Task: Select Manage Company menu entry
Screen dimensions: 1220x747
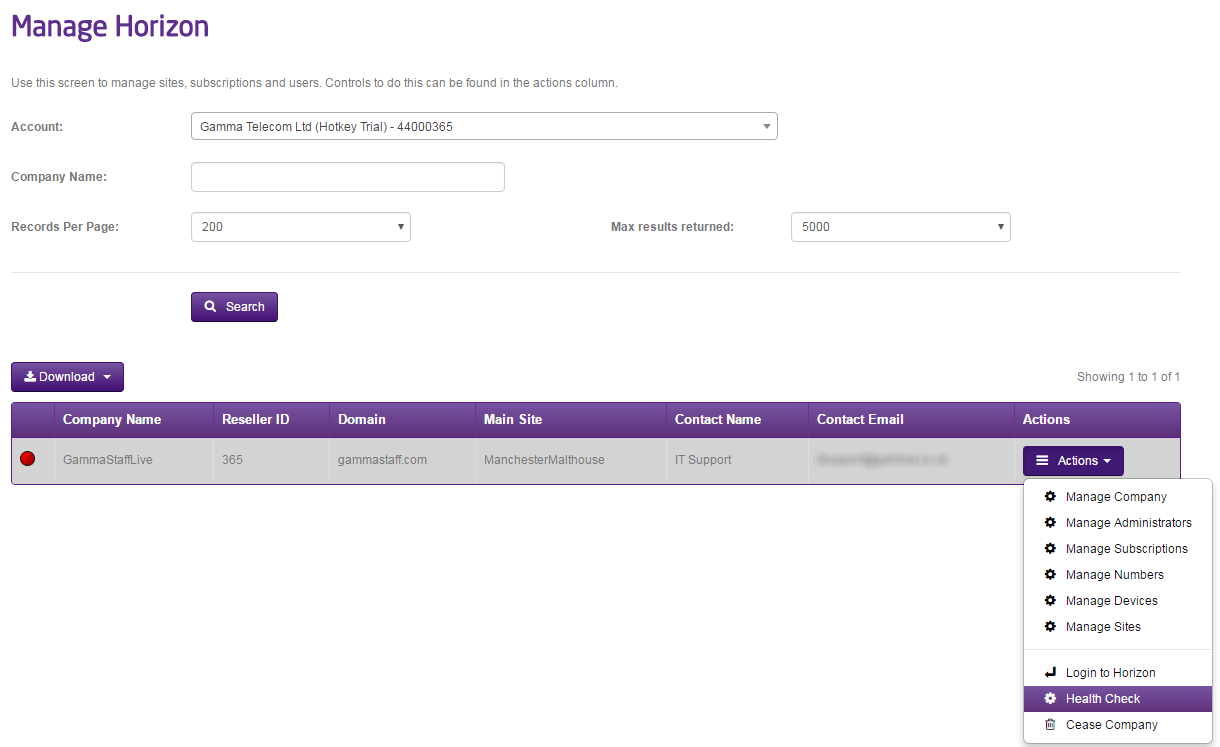Action: point(1118,496)
